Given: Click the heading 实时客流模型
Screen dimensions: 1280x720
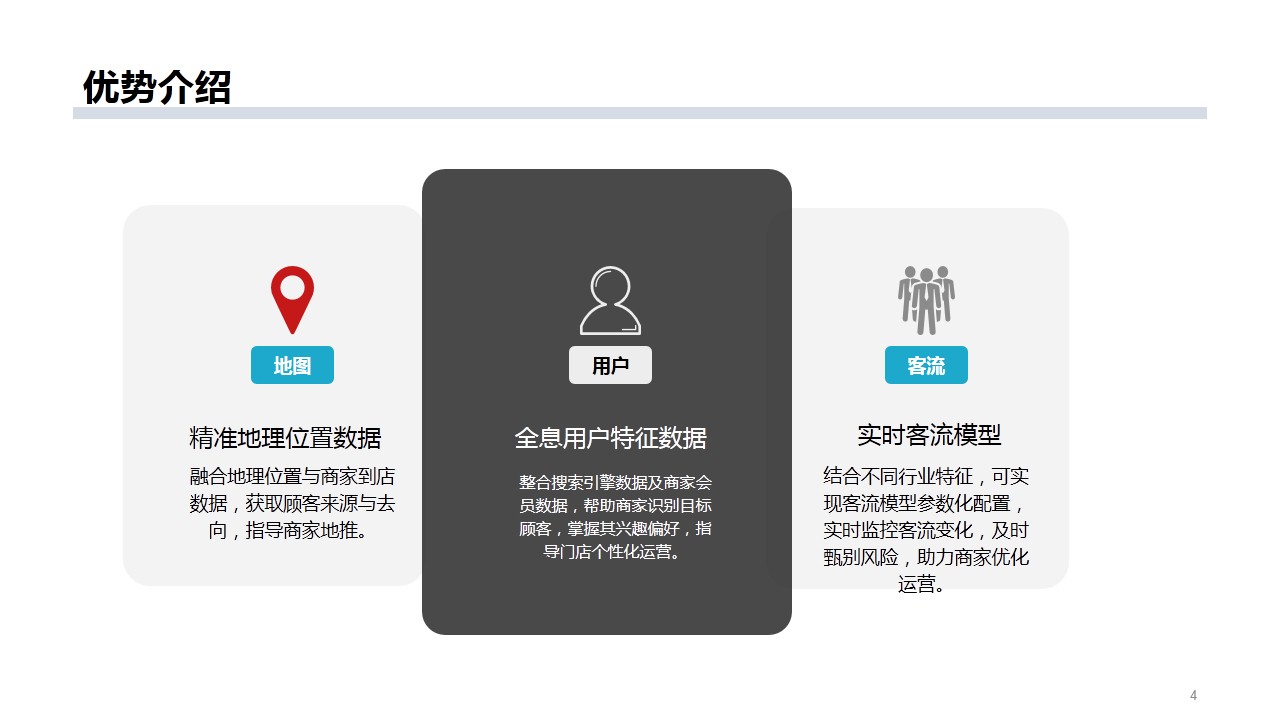Looking at the screenshot, I should pyautogui.click(x=929, y=435).
